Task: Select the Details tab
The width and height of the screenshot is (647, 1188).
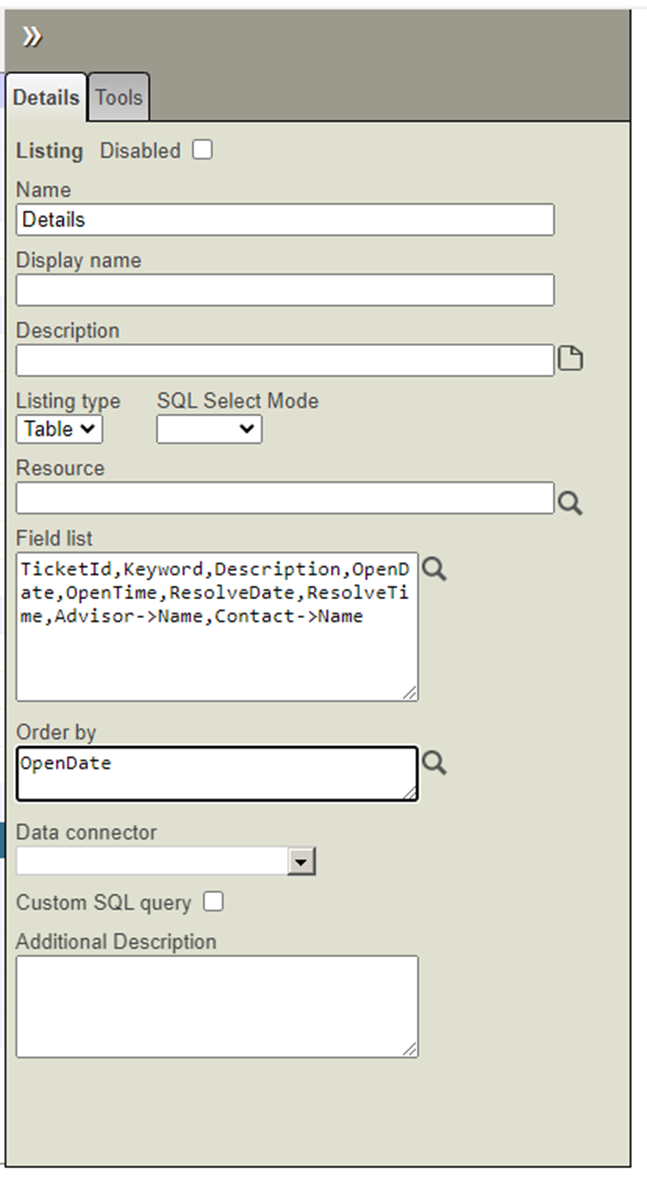Action: pyautogui.click(x=46, y=98)
